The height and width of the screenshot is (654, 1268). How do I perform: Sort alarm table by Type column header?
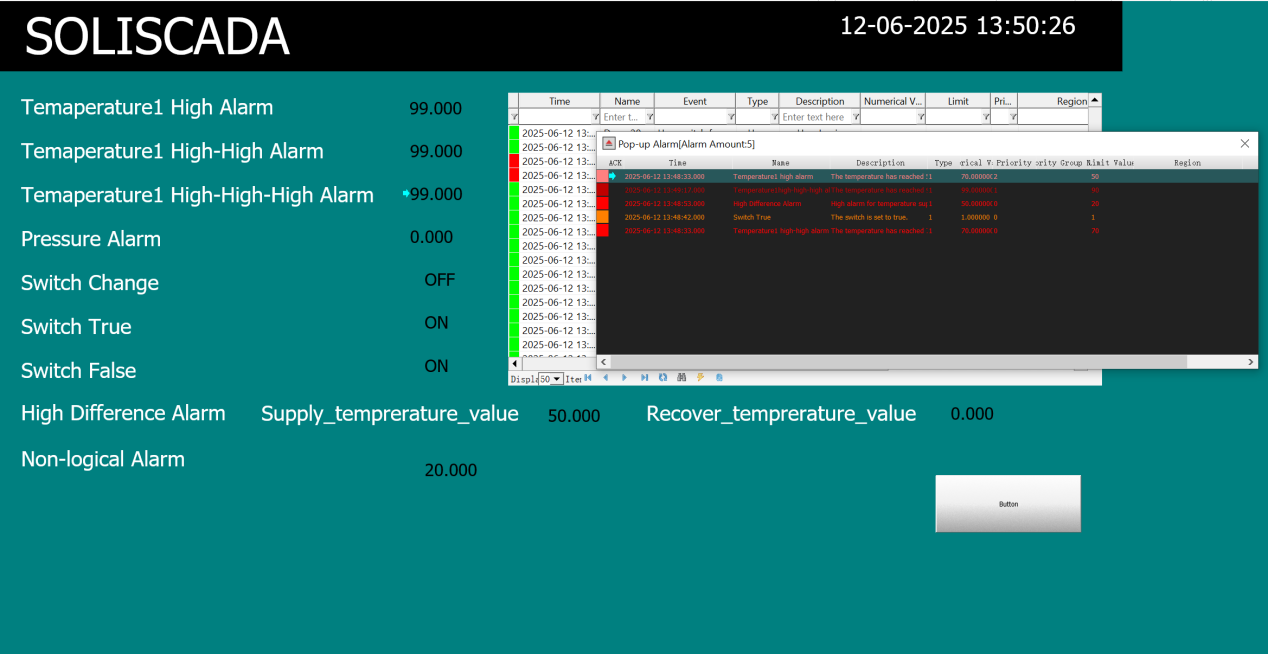(758, 101)
